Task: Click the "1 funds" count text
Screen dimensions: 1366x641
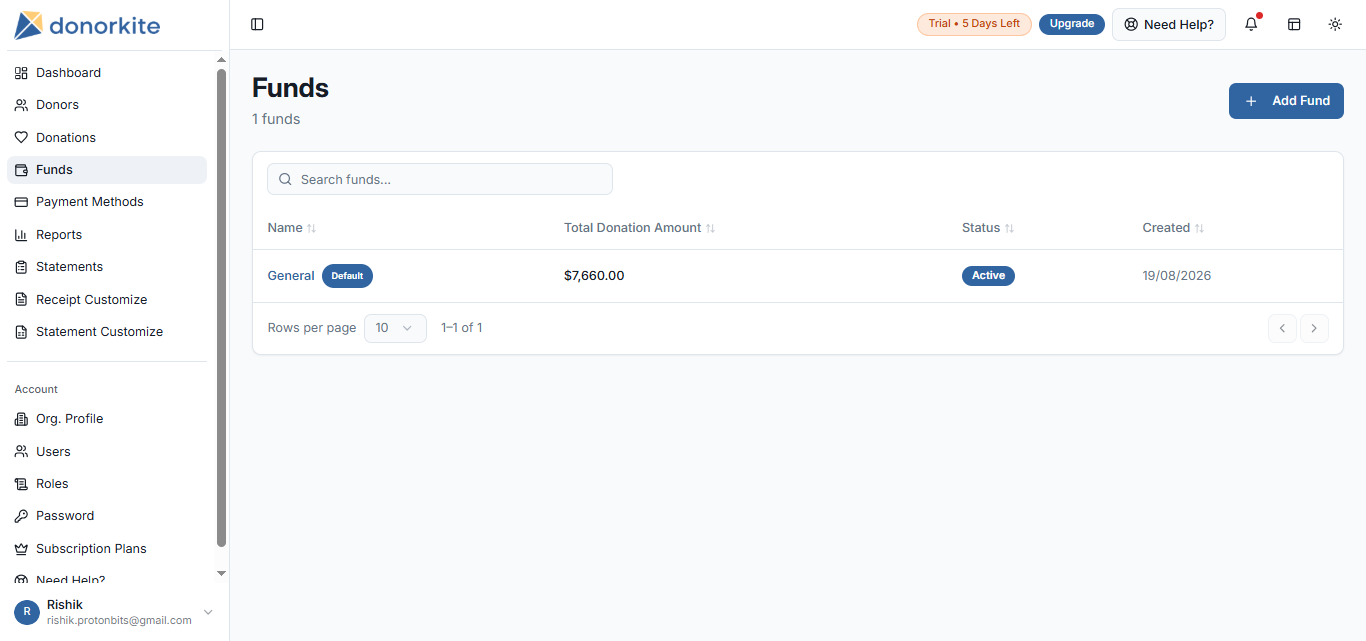Action: (276, 119)
